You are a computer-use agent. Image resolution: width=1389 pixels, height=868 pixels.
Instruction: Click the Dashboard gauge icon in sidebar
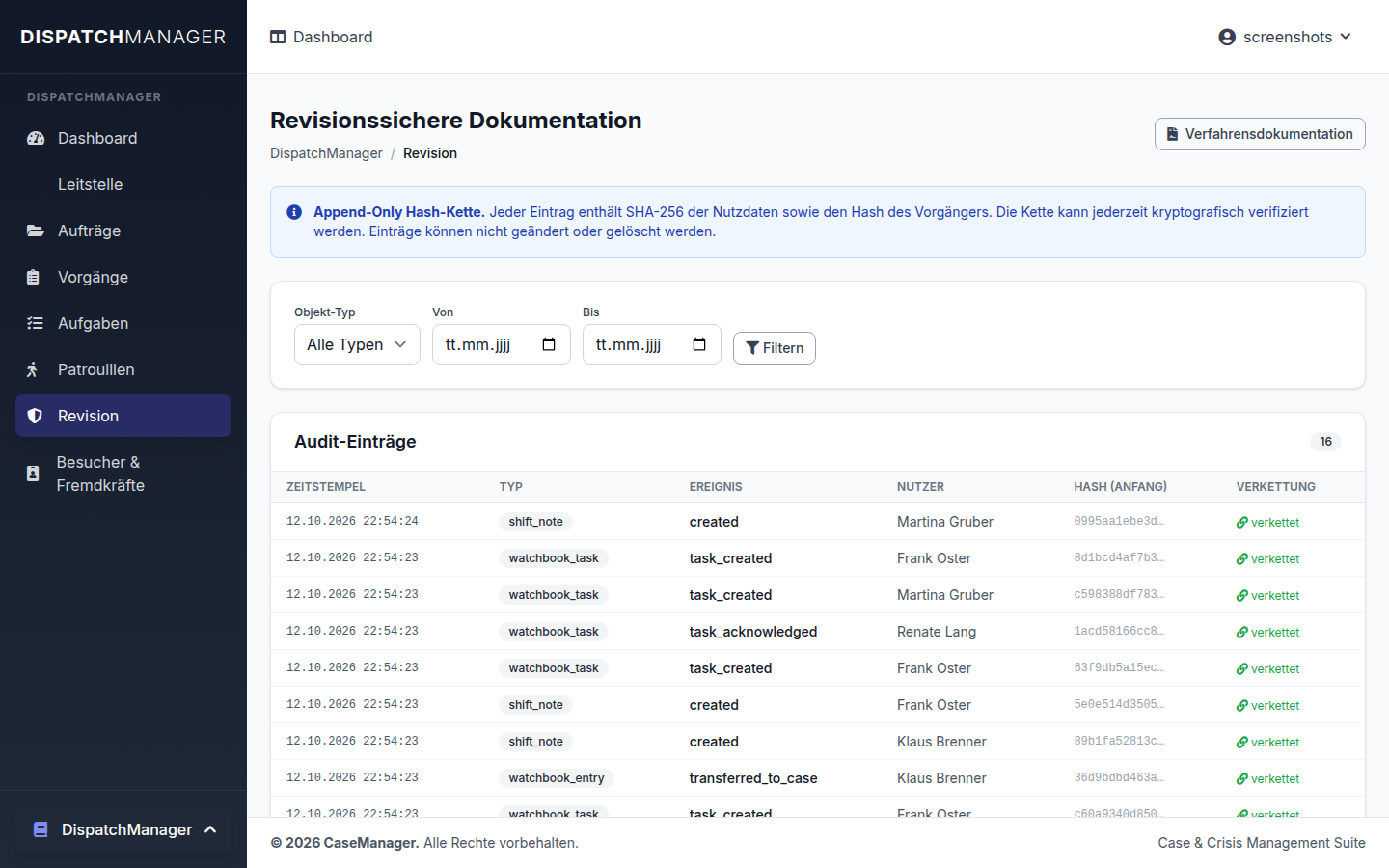36,138
